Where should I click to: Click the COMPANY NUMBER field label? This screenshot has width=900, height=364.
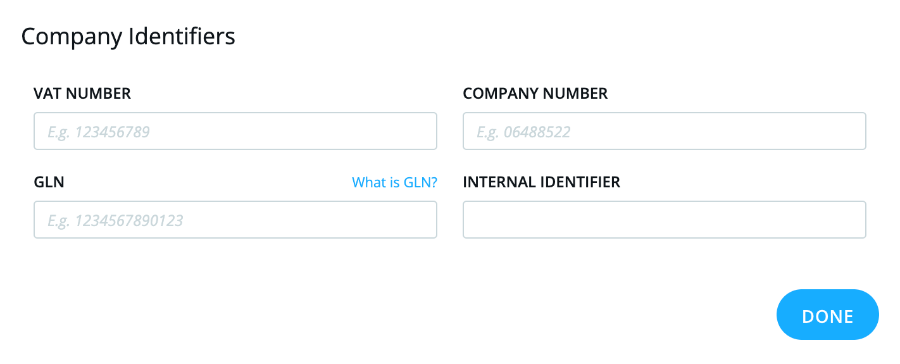click(535, 94)
